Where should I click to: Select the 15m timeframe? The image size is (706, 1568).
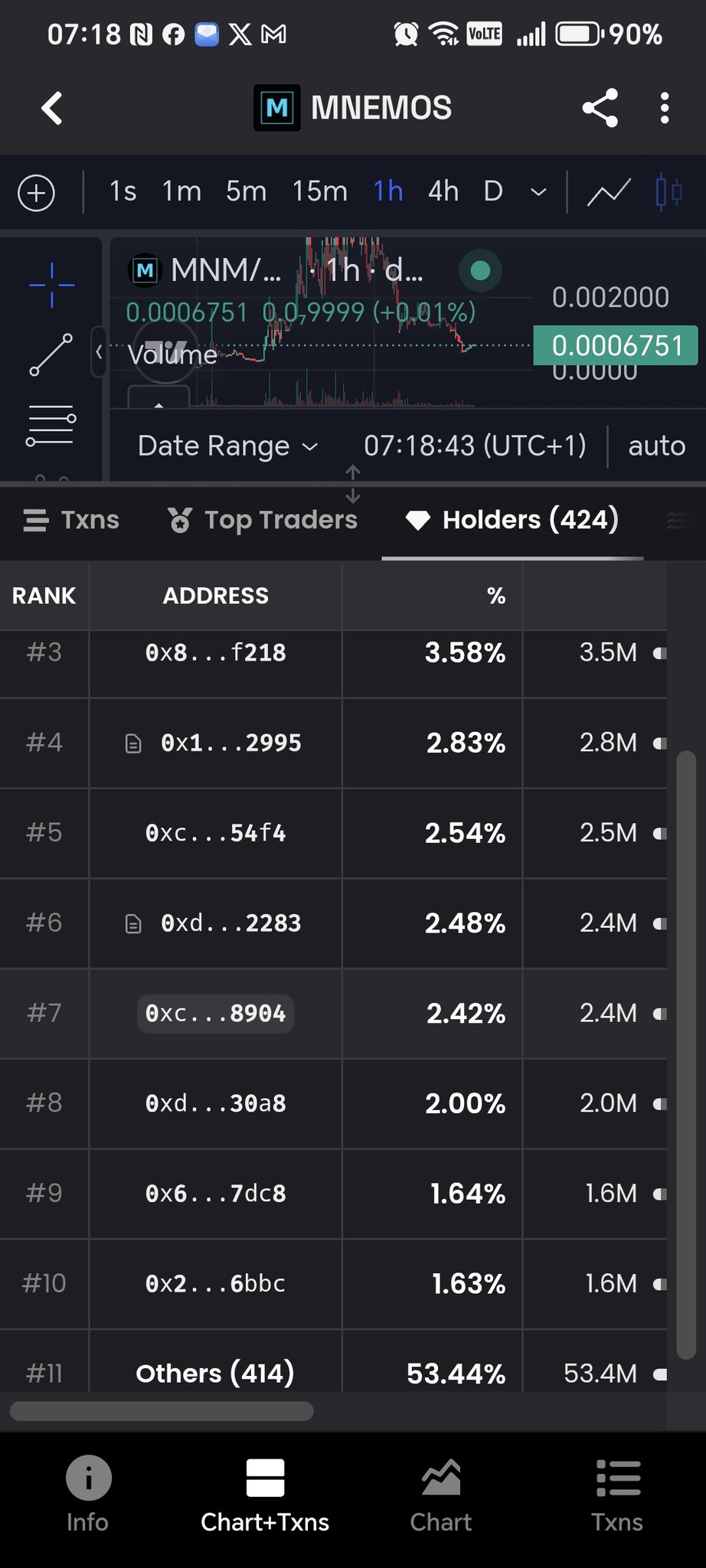[320, 191]
